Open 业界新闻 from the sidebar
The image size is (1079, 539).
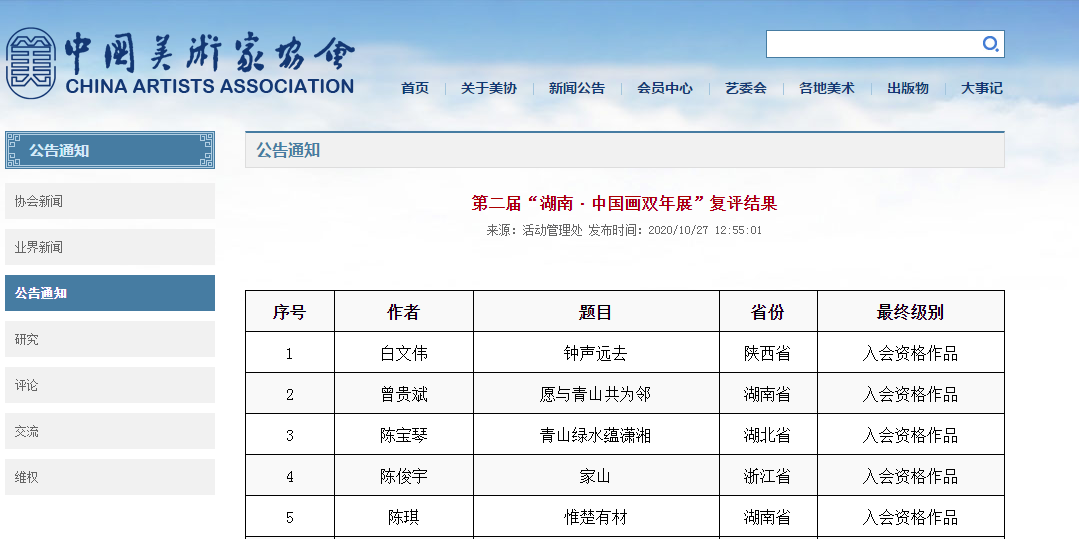point(110,247)
